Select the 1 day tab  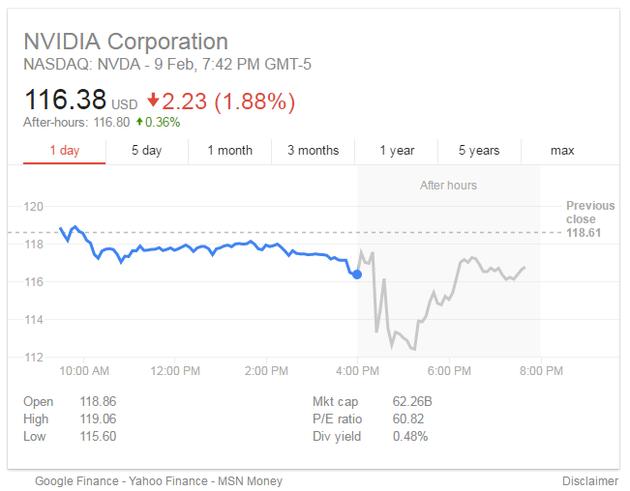[x=64, y=151]
